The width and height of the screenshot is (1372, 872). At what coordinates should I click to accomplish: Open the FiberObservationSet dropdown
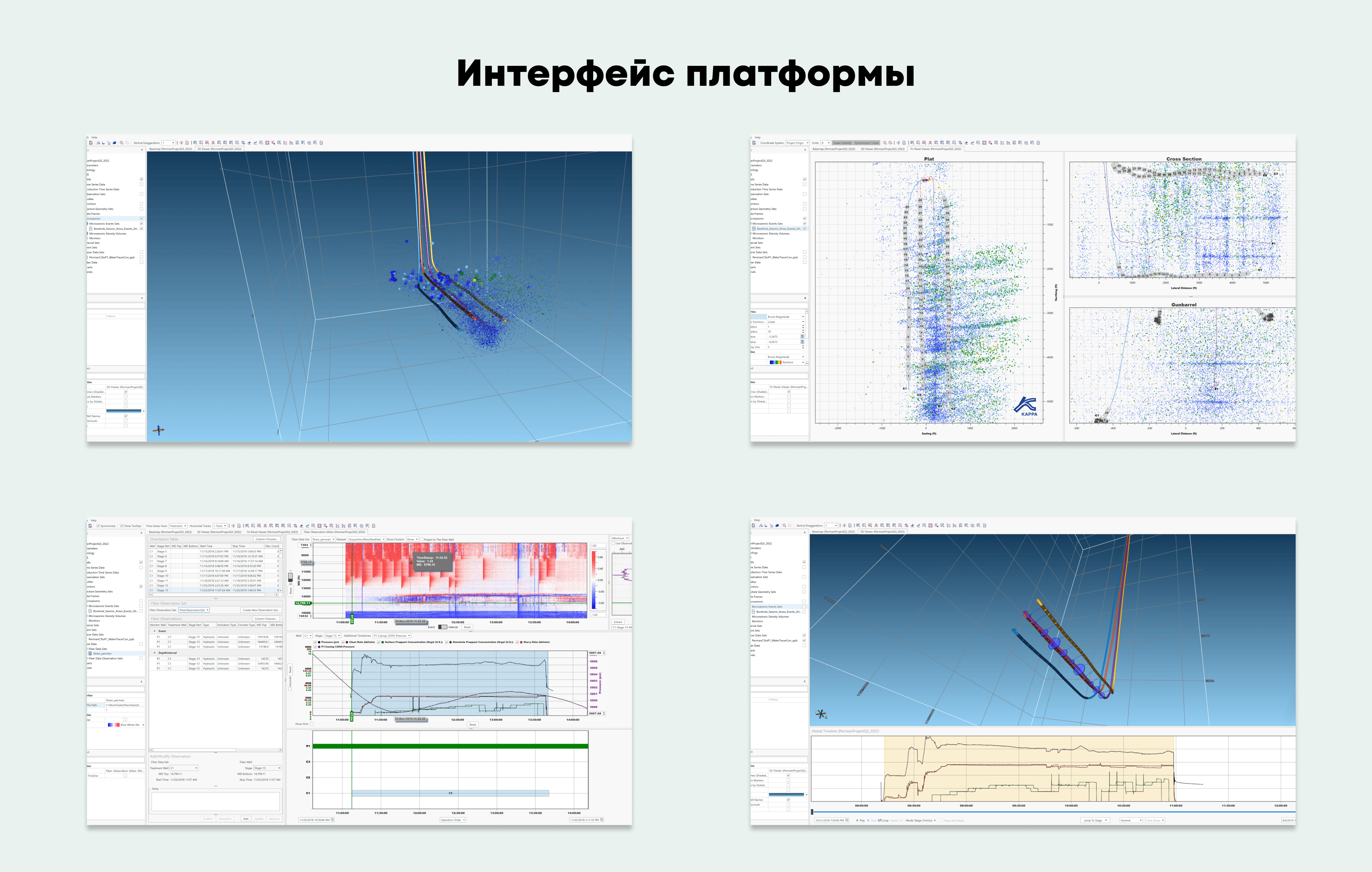(x=194, y=610)
